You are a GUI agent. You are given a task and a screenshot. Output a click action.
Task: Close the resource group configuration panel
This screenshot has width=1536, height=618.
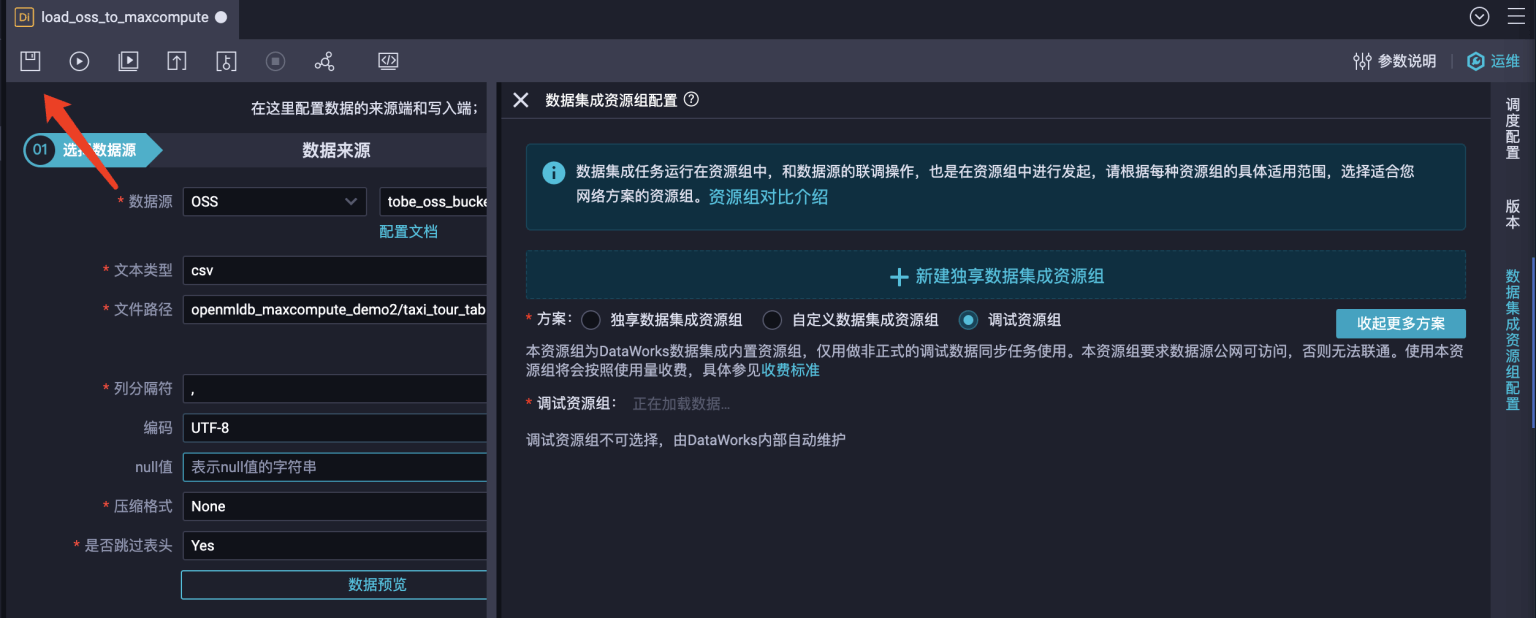520,100
